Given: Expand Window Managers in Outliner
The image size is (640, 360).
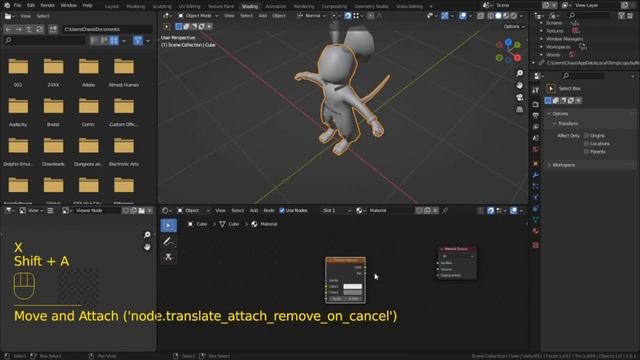Looking at the screenshot, I should click(541, 39).
